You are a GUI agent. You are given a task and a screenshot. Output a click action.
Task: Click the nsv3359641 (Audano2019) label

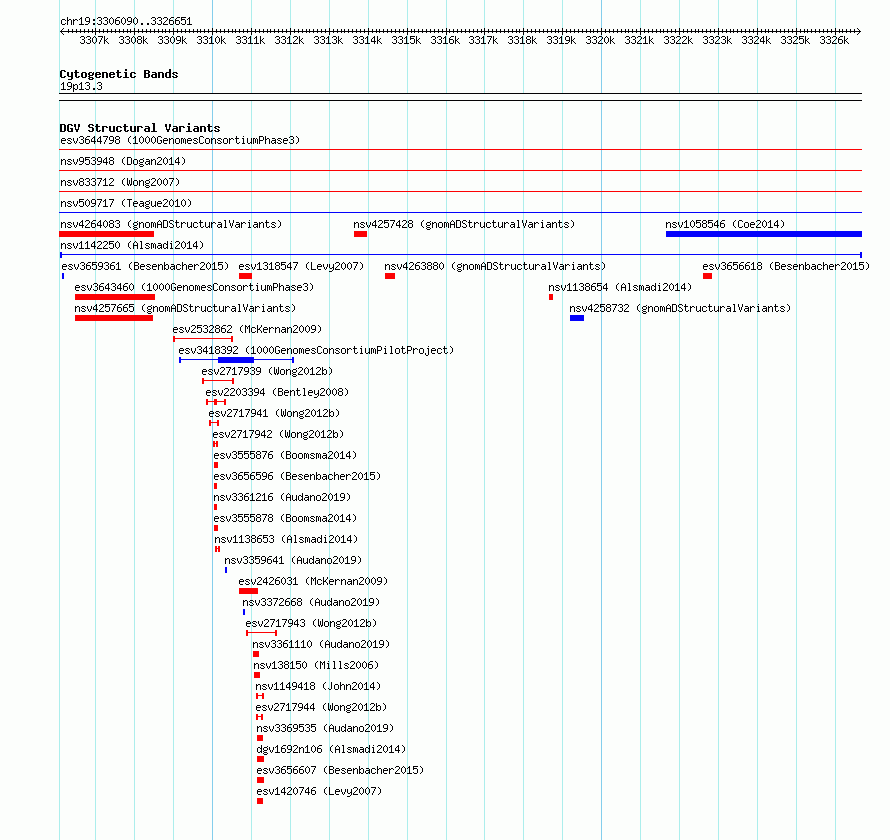pos(293,560)
